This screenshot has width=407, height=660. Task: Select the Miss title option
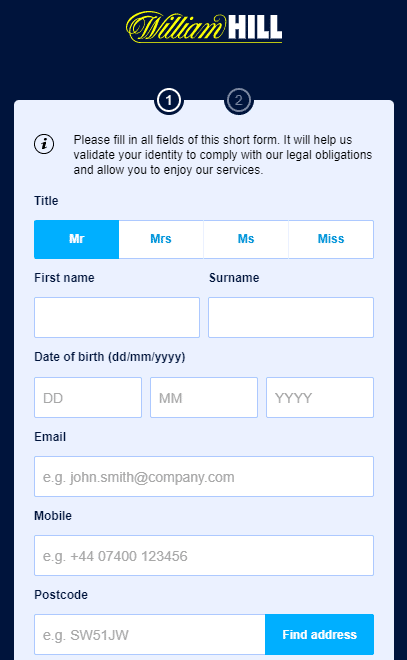(331, 239)
